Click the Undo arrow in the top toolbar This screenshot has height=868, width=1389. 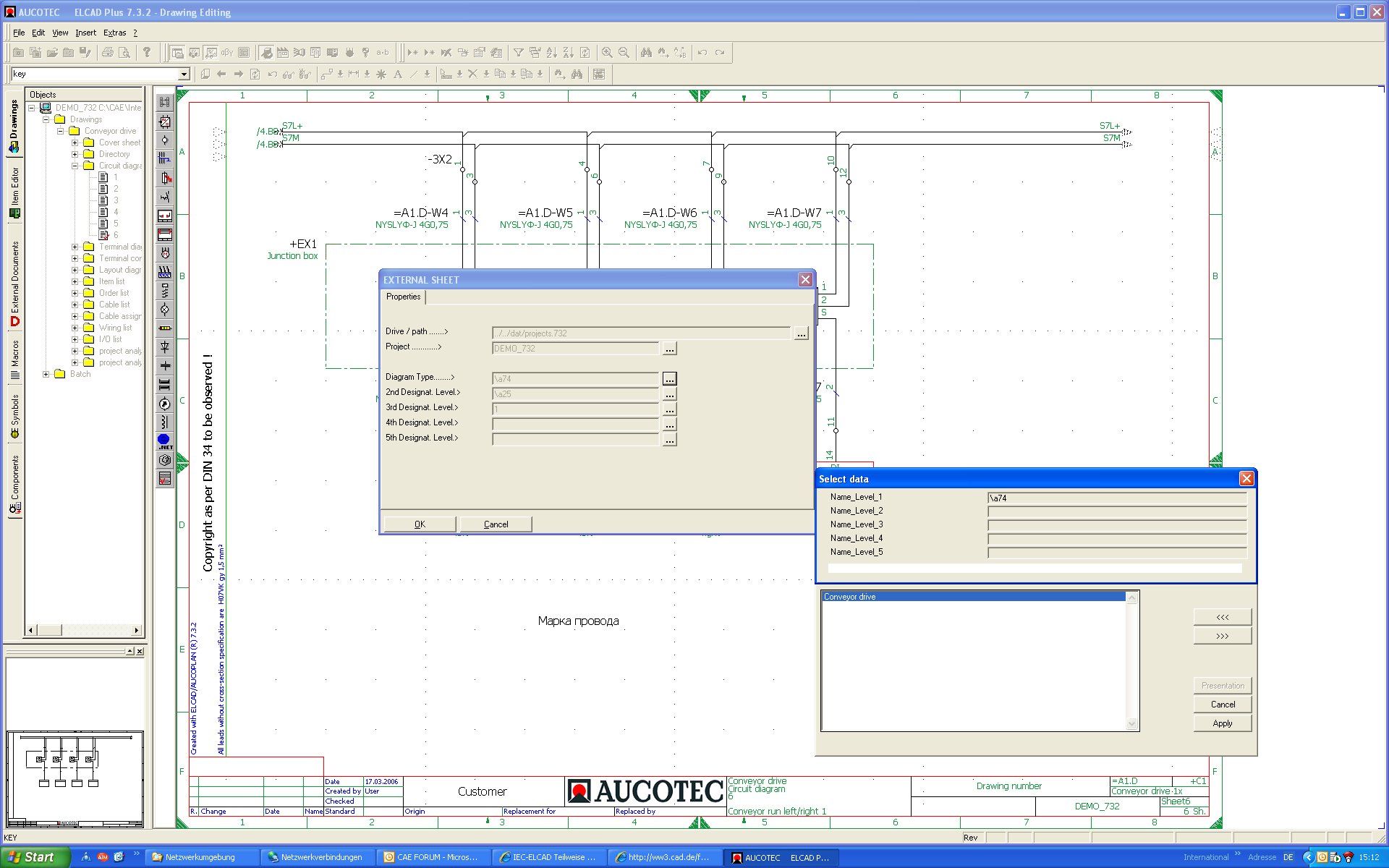tap(702, 52)
